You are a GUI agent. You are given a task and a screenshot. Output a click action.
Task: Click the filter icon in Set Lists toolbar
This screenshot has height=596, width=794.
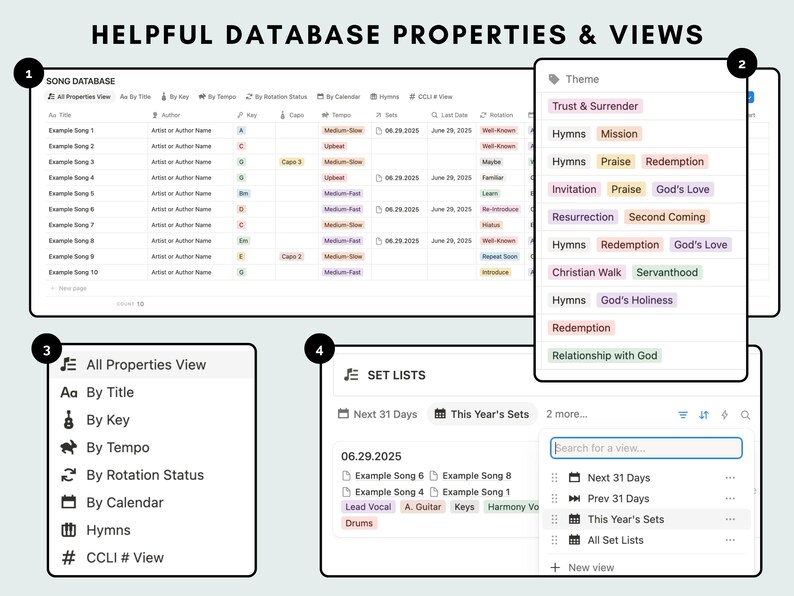click(x=683, y=415)
